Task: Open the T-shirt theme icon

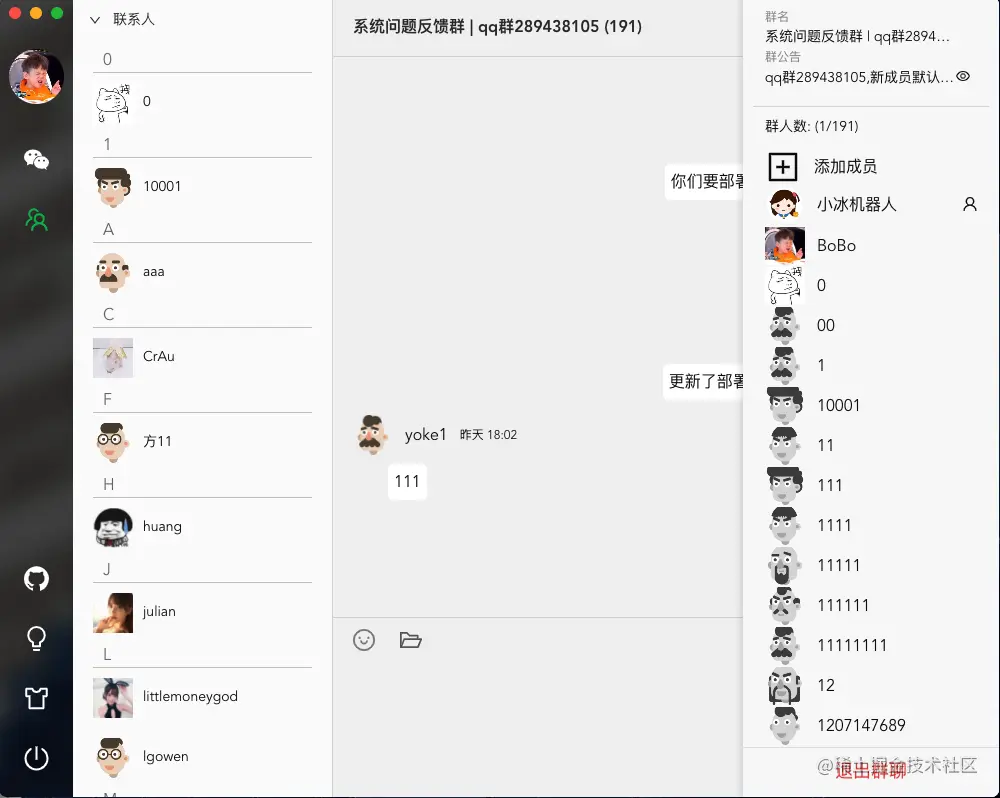Action: (x=36, y=698)
